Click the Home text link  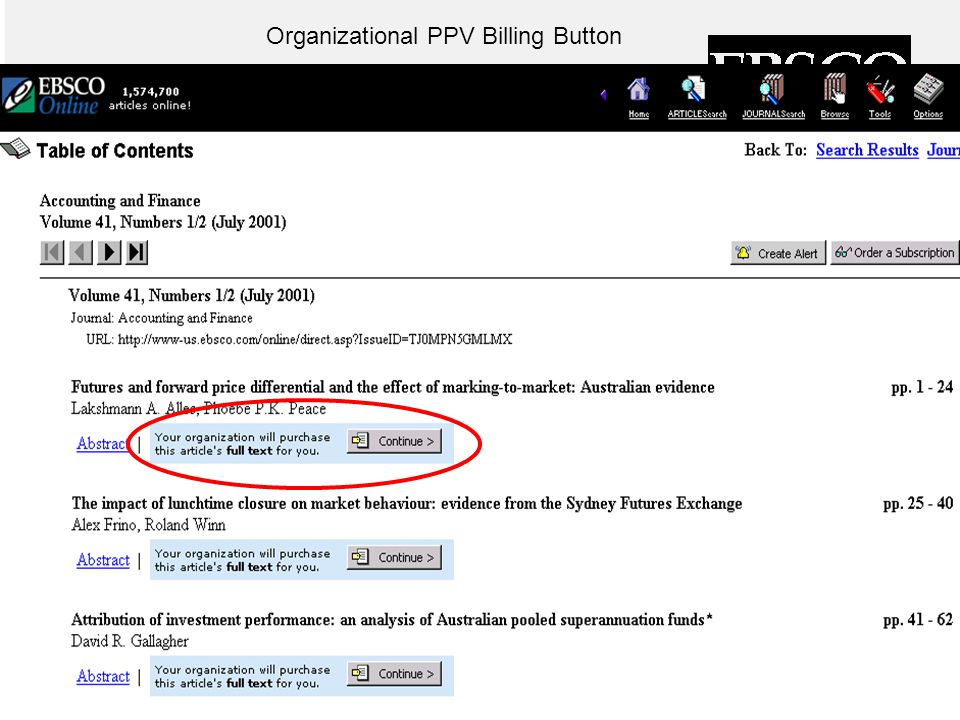tap(639, 114)
